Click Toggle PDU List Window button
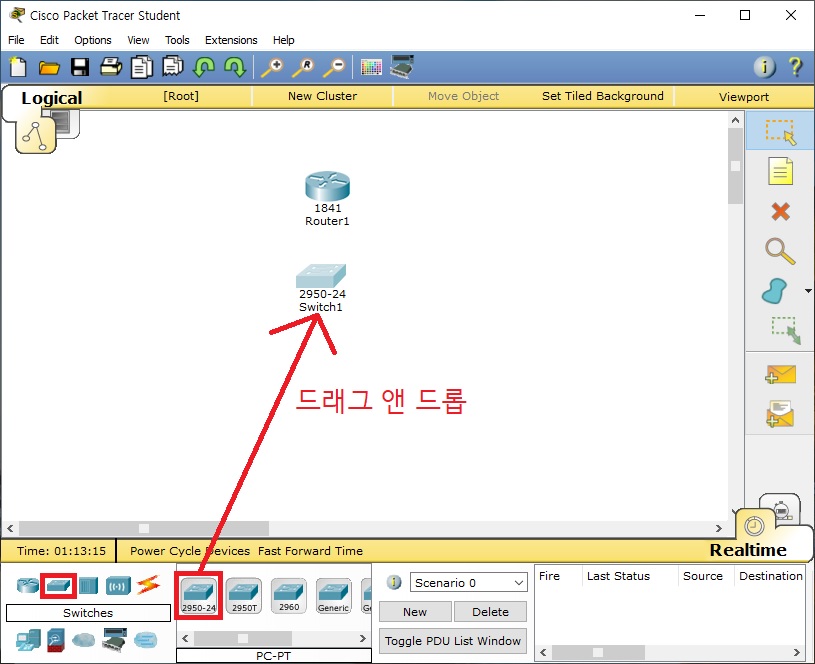 pyautogui.click(x=453, y=641)
